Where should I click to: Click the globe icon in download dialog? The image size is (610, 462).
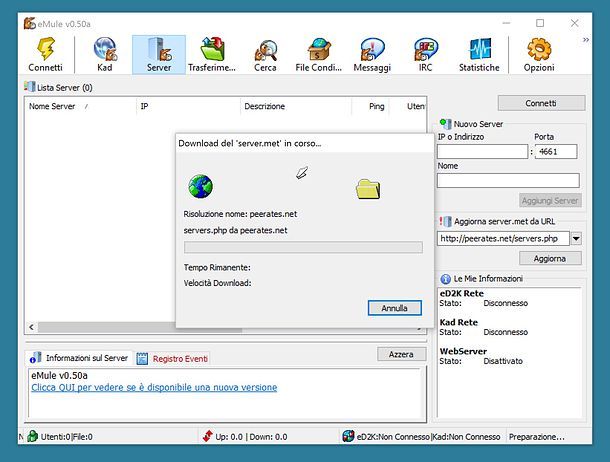pos(200,186)
